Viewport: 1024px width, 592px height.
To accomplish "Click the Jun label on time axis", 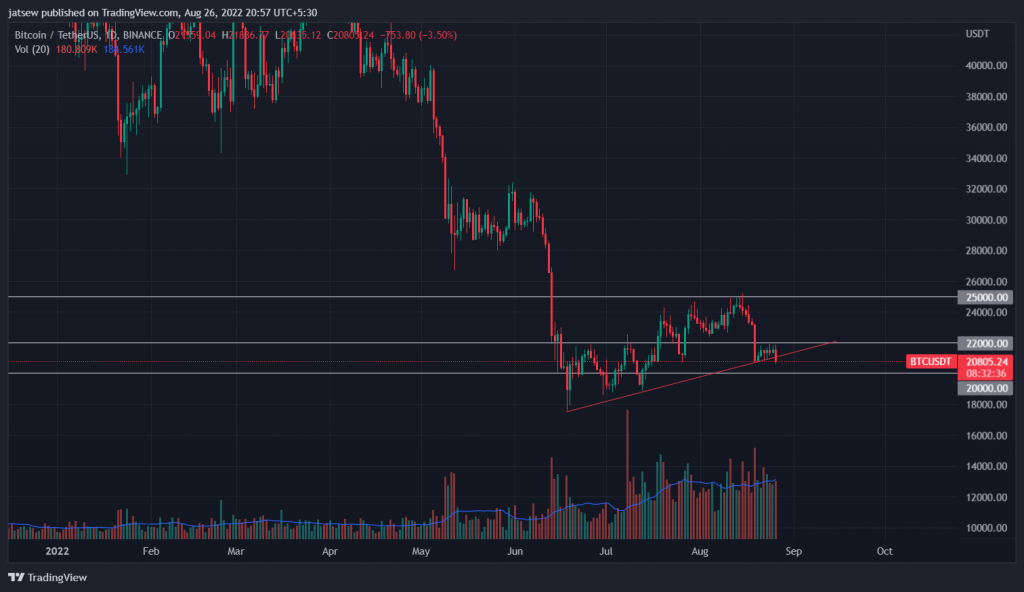I will [x=515, y=550].
